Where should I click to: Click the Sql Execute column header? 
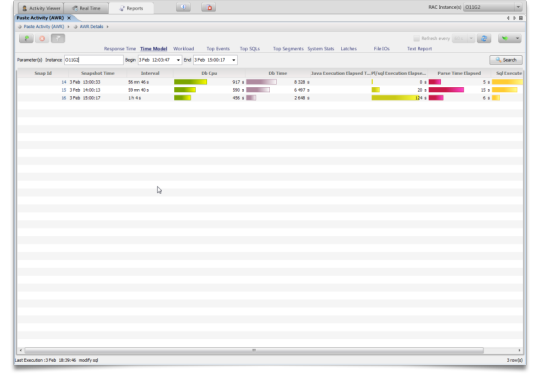(x=507, y=73)
